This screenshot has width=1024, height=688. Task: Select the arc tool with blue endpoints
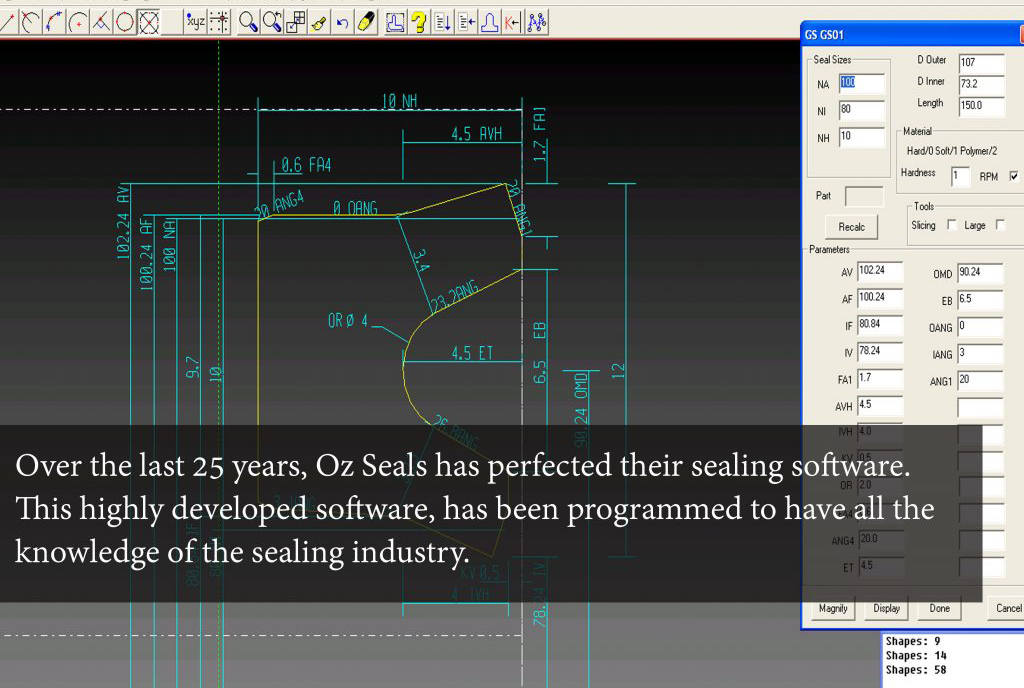pos(54,22)
